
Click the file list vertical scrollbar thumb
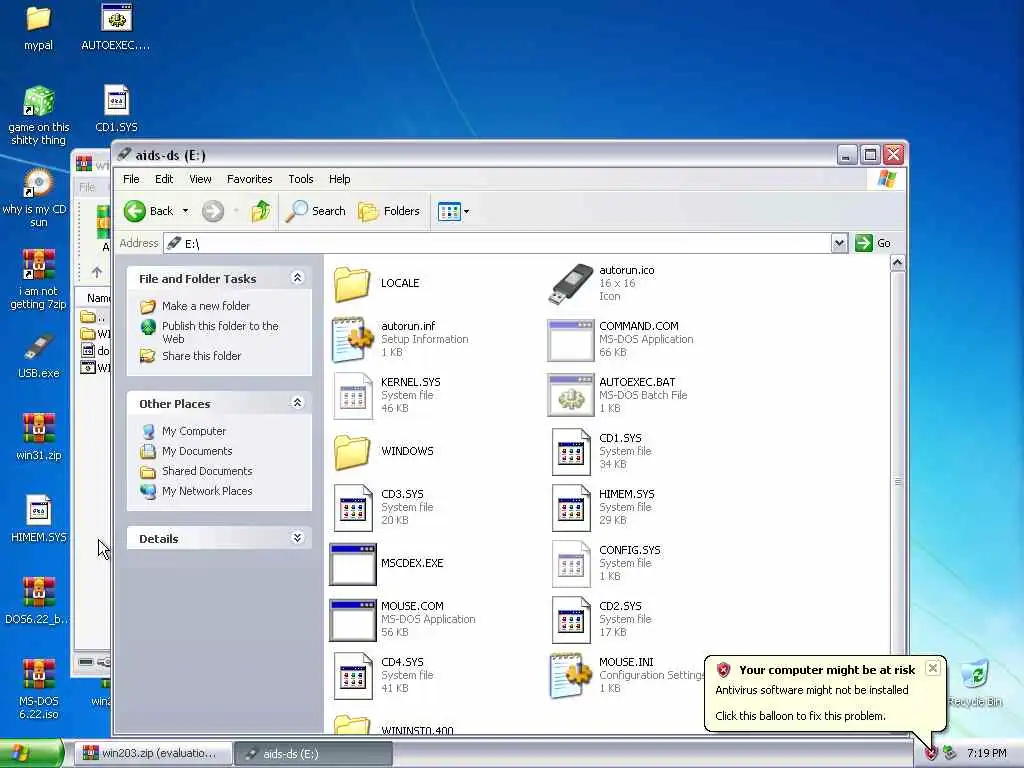click(898, 481)
